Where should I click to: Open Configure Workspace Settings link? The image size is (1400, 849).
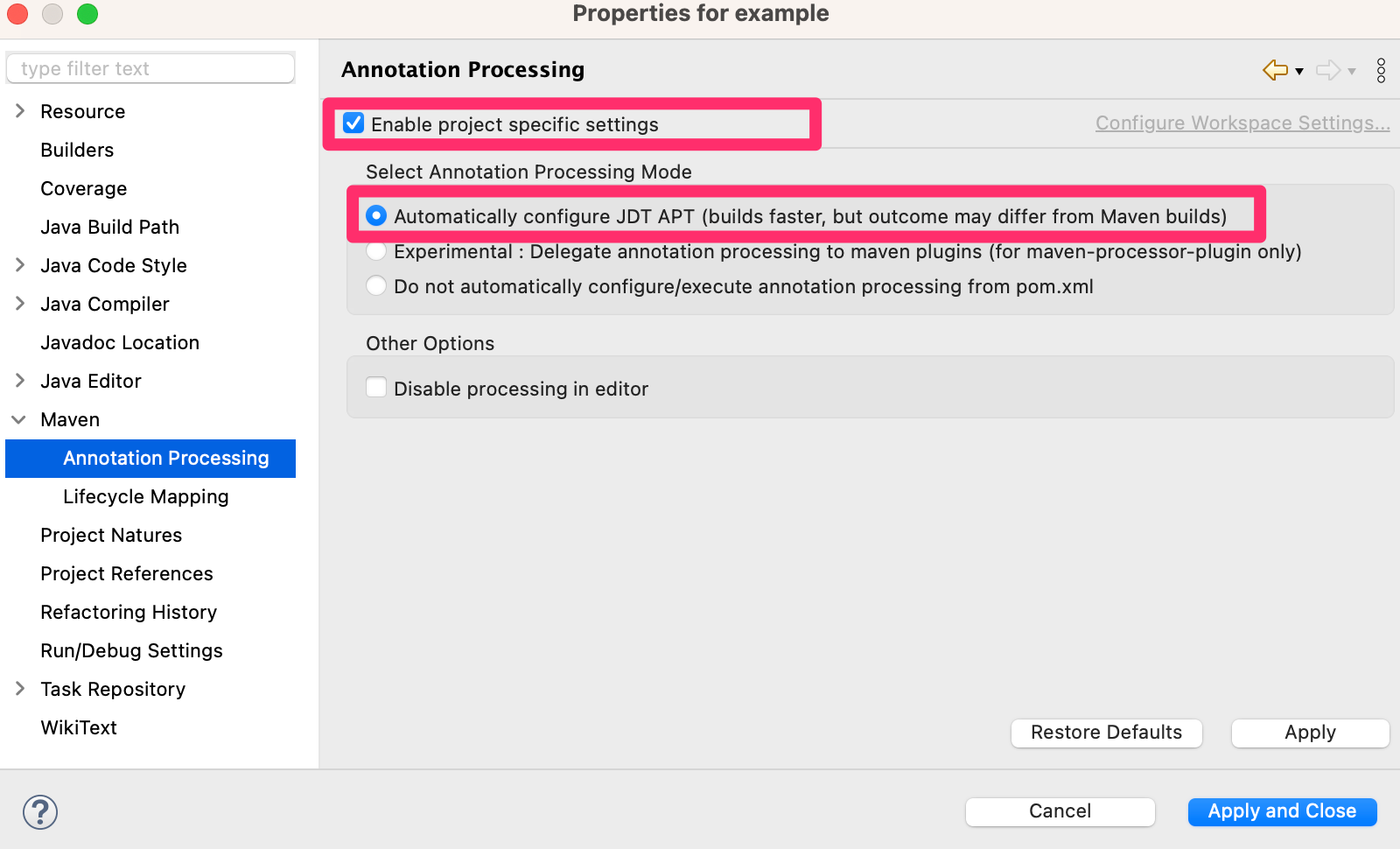point(1242,123)
